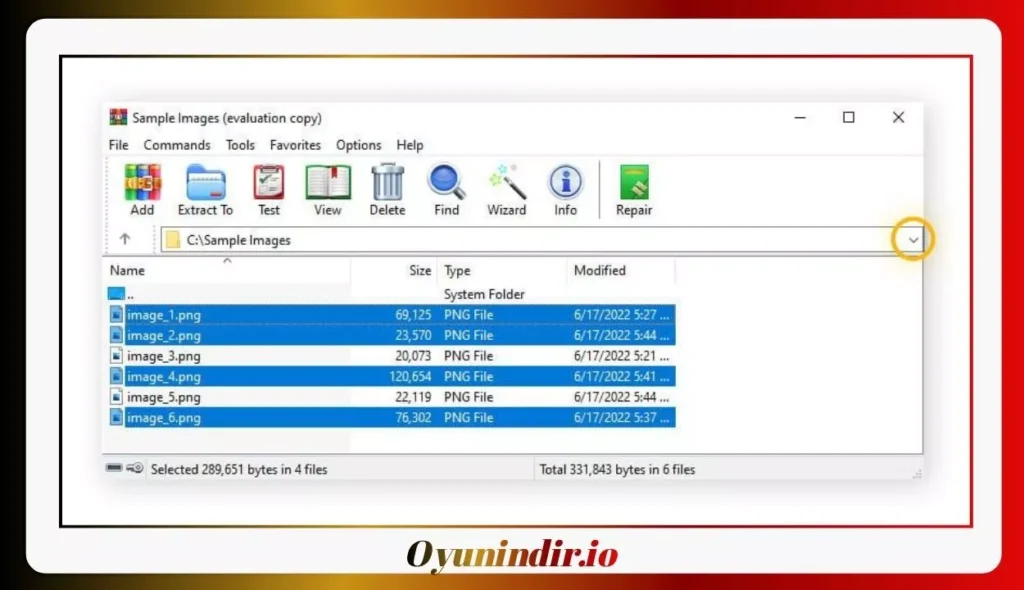Click the image_5.png file icon
Viewport: 1024px width, 590px height.
click(116, 397)
